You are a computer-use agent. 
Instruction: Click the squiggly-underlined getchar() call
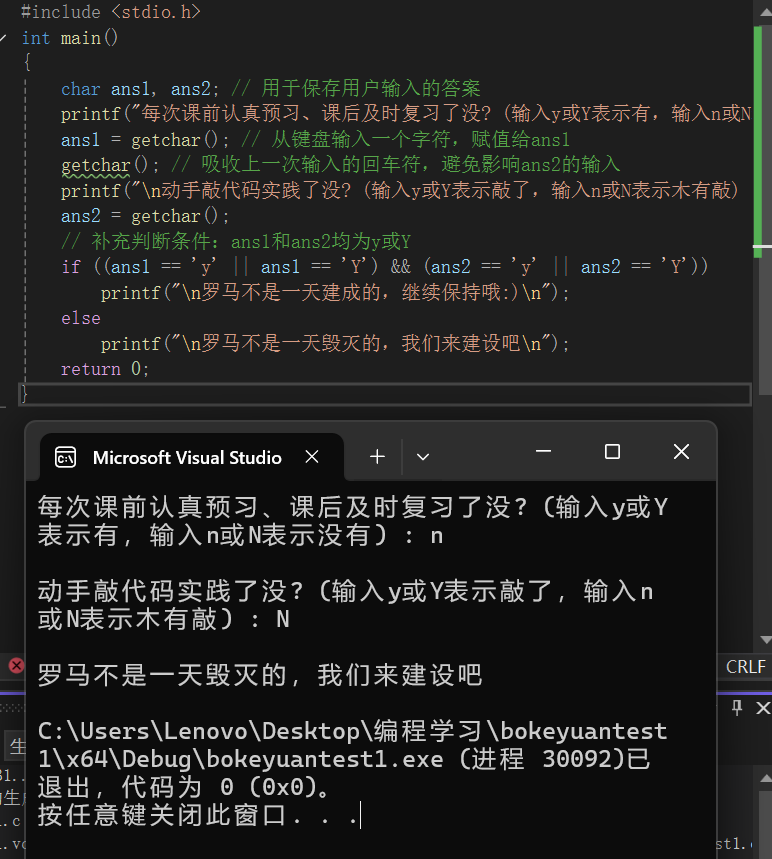point(110,165)
